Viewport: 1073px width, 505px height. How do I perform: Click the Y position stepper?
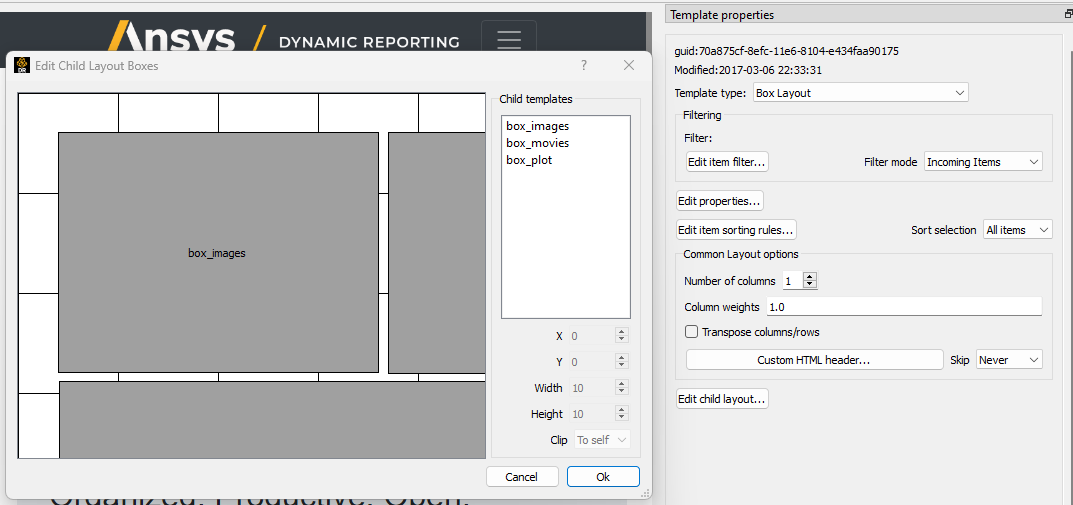(x=621, y=362)
